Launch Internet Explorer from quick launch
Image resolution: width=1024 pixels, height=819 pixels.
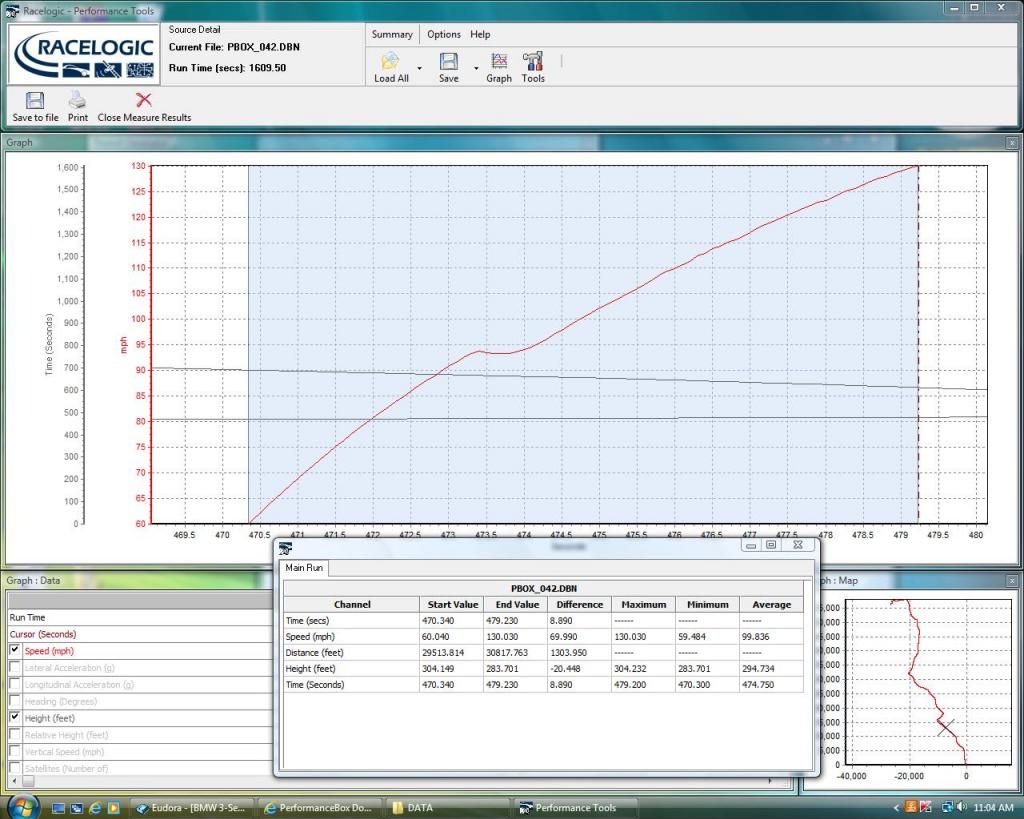click(95, 808)
